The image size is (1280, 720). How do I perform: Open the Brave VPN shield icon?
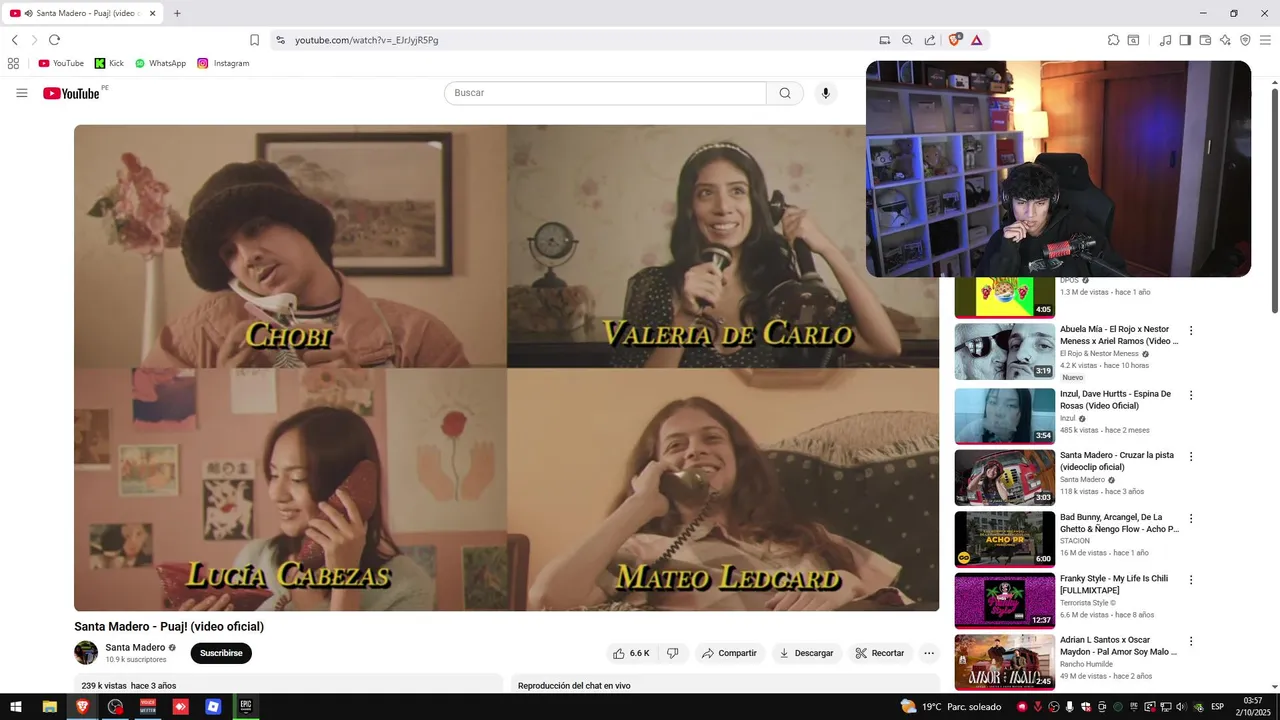(1245, 40)
